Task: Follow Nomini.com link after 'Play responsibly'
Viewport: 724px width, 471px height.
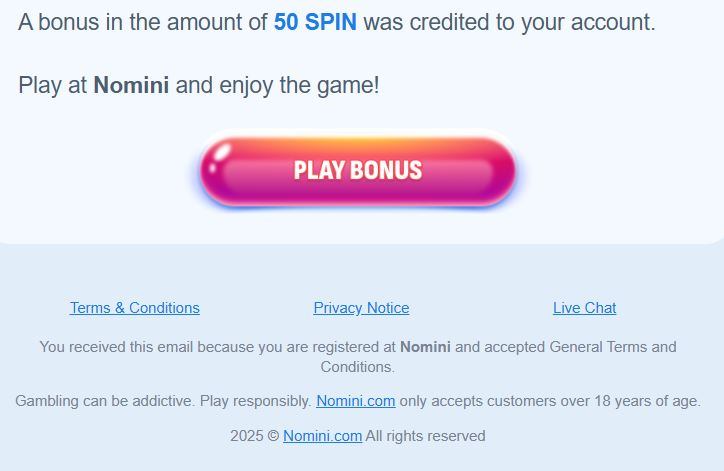Action: 355,401
